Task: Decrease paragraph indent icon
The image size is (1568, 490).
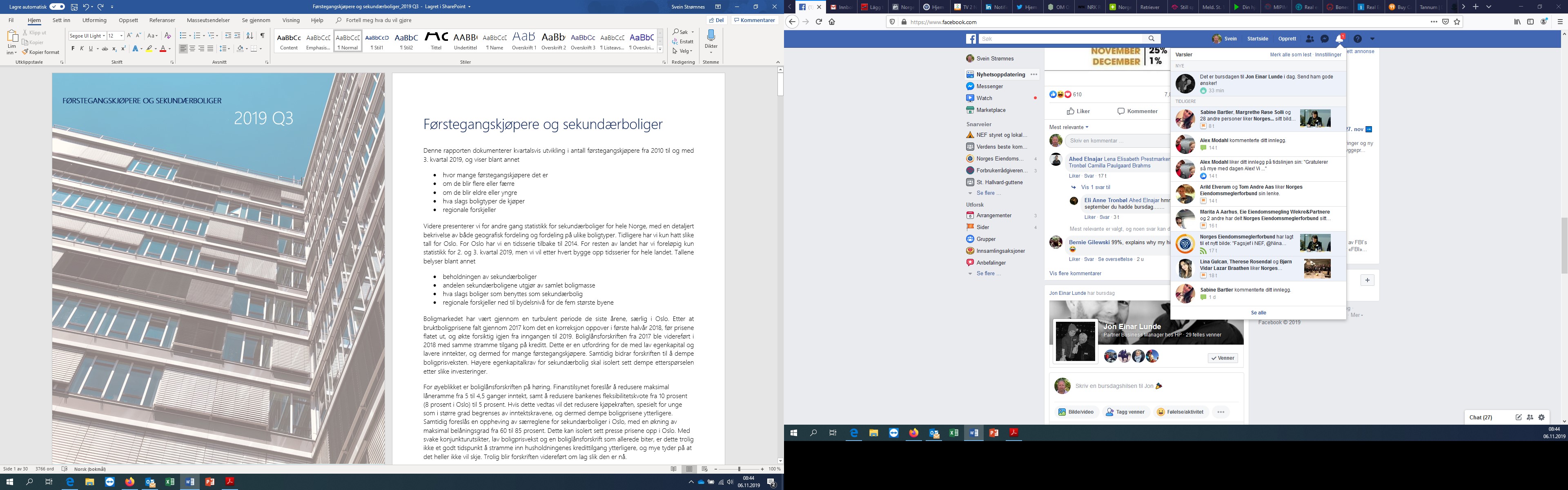Action: point(228,36)
